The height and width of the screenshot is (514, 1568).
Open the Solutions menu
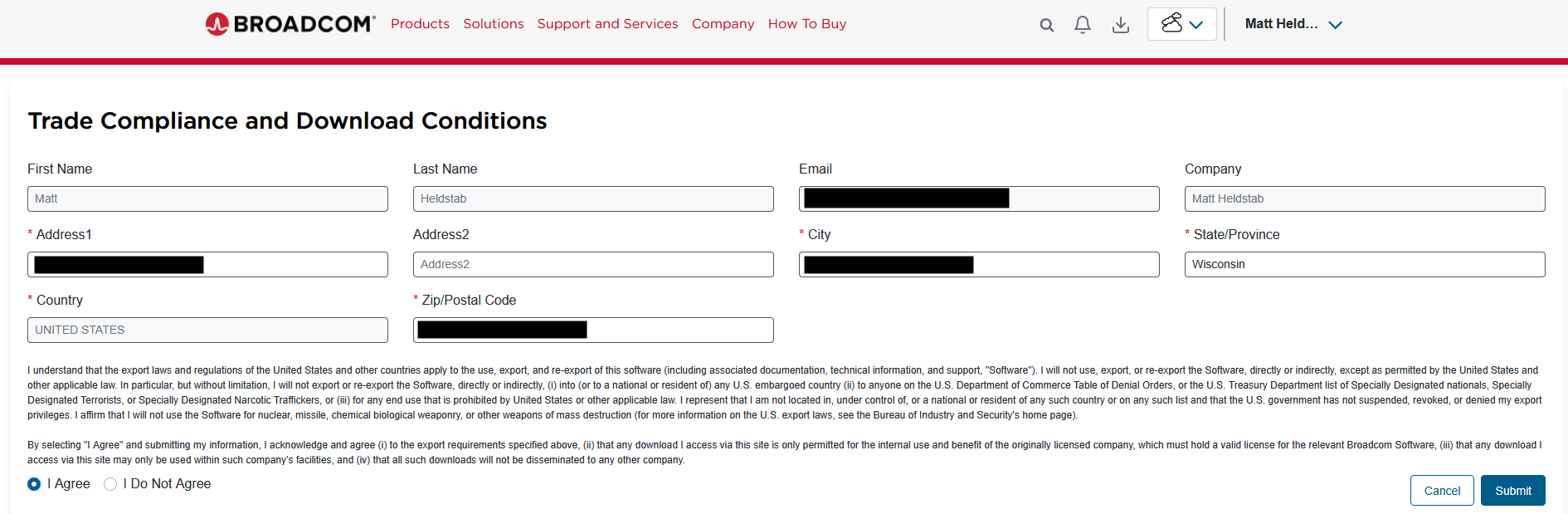click(494, 24)
